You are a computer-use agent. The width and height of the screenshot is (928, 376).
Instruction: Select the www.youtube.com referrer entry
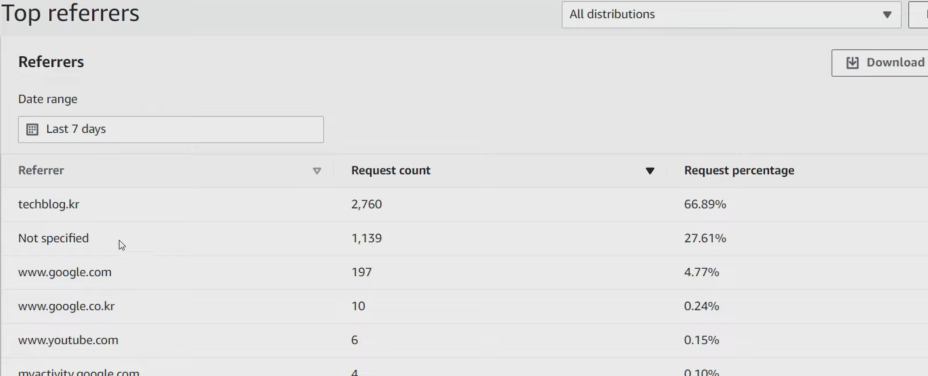point(68,340)
